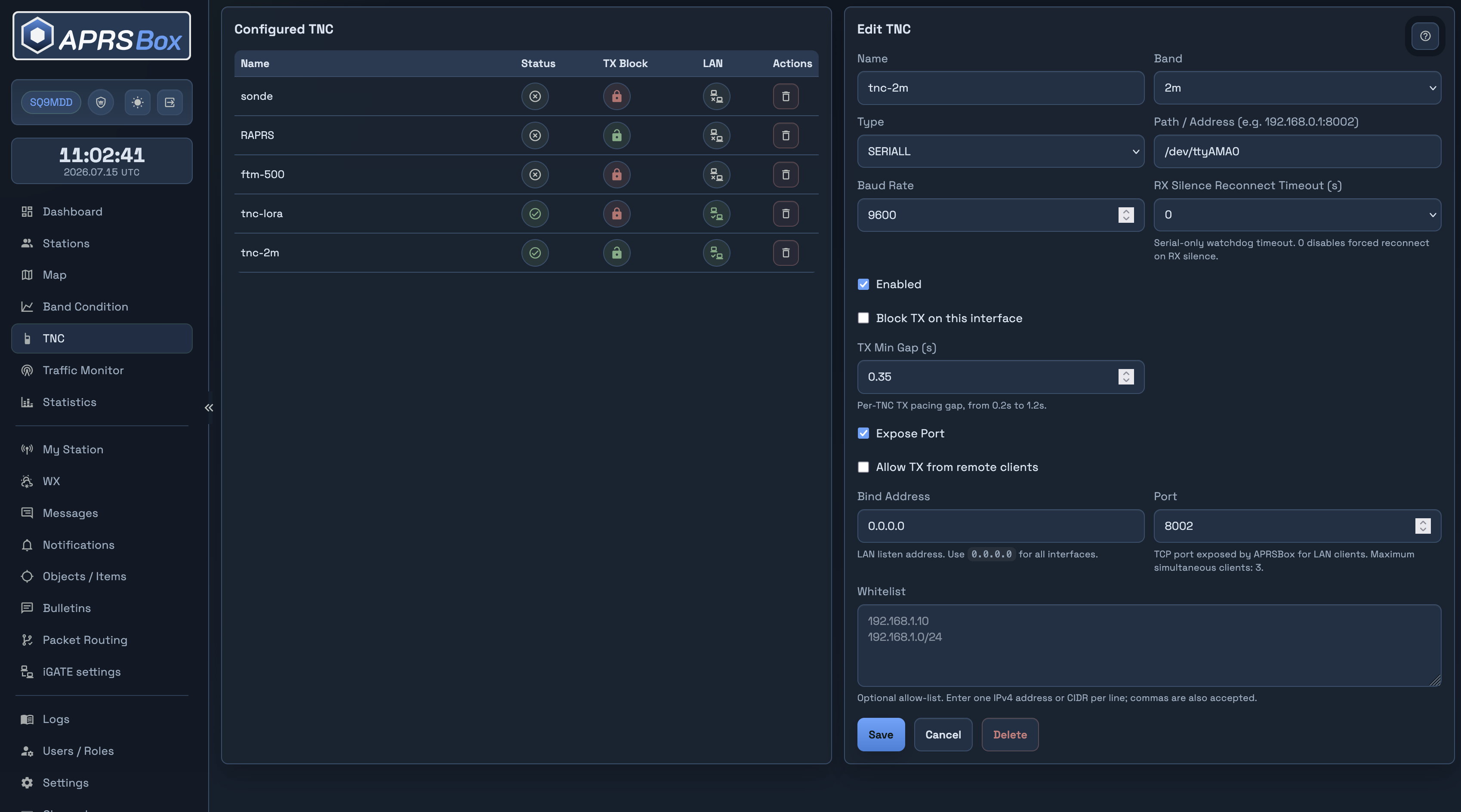
Task: Enable Allow TX from remote clients
Action: click(863, 467)
